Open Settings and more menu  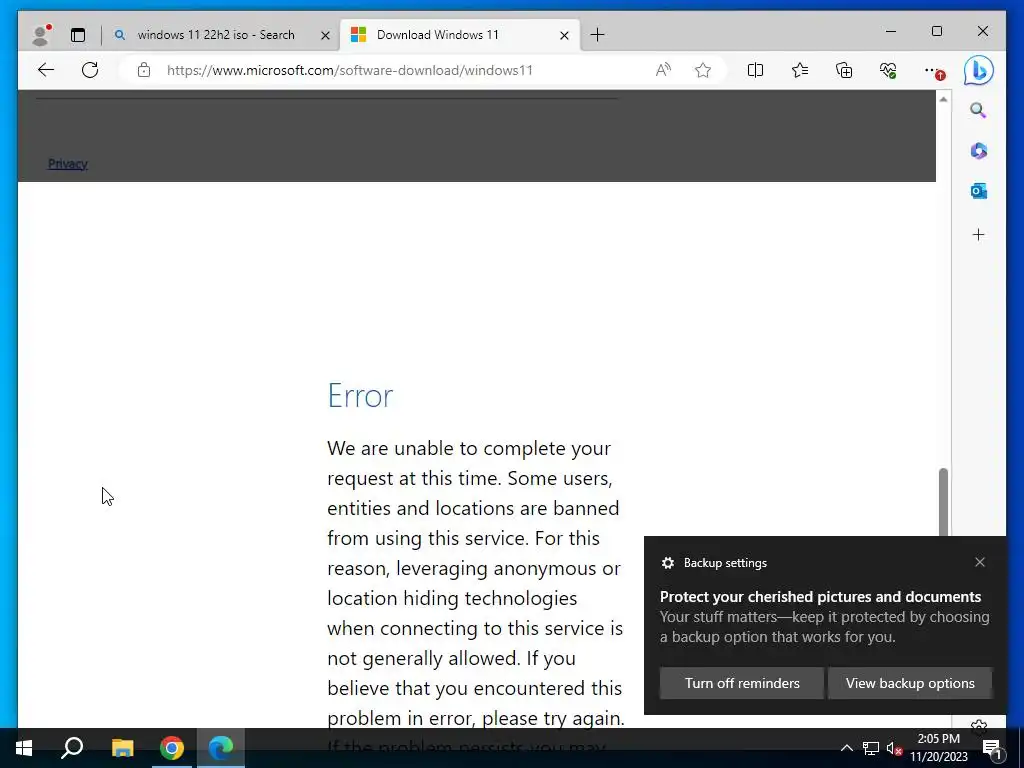coord(933,71)
